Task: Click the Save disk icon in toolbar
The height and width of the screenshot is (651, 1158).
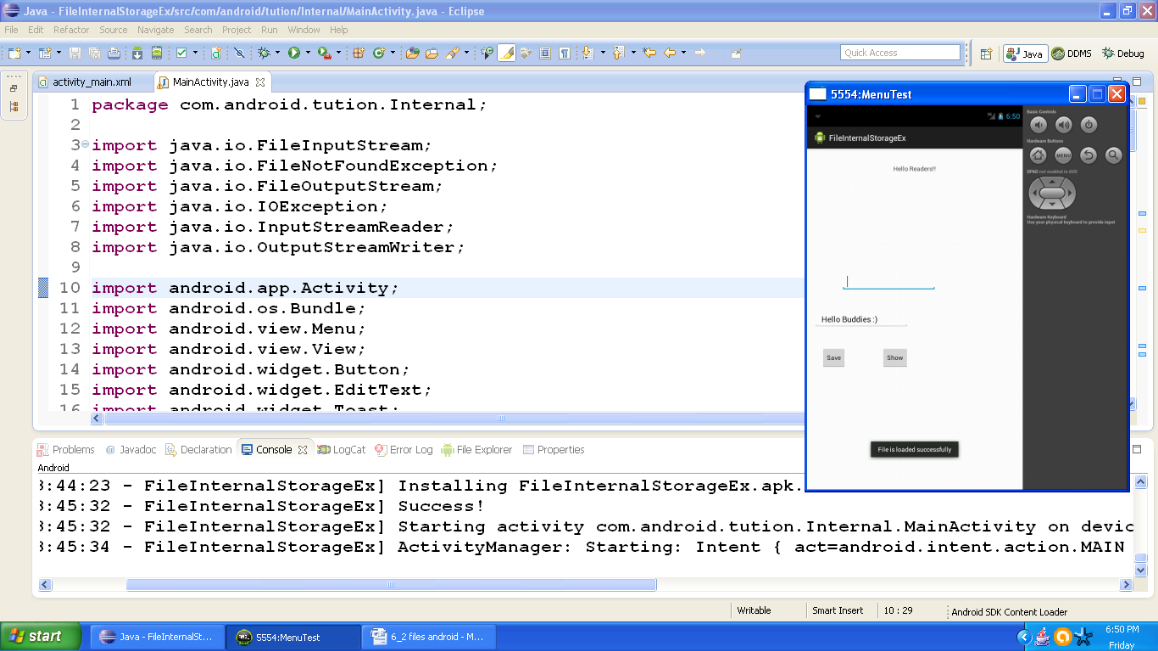Action: click(x=75, y=53)
